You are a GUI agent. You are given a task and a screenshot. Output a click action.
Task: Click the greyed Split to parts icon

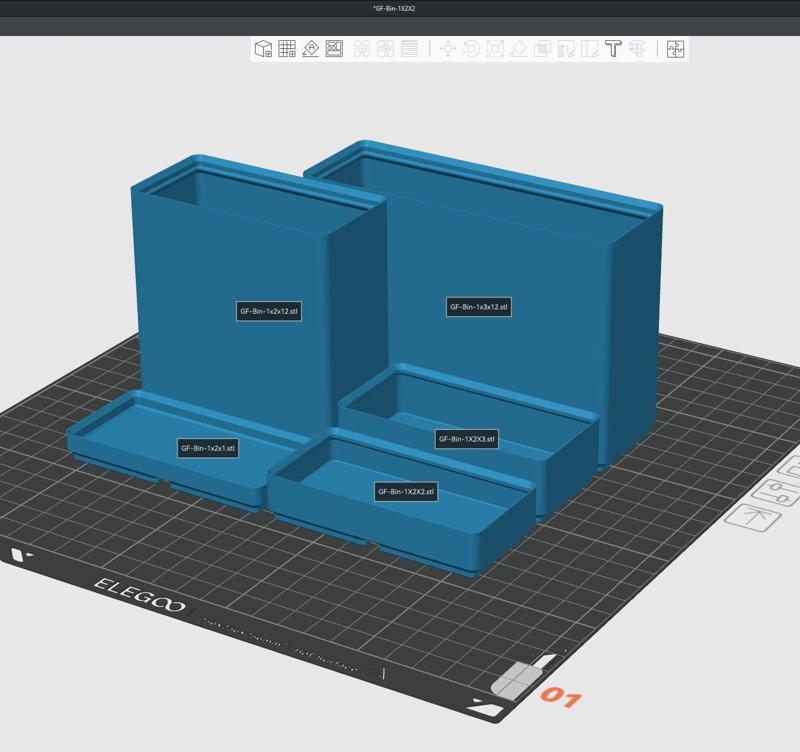pyautogui.click(x=386, y=49)
